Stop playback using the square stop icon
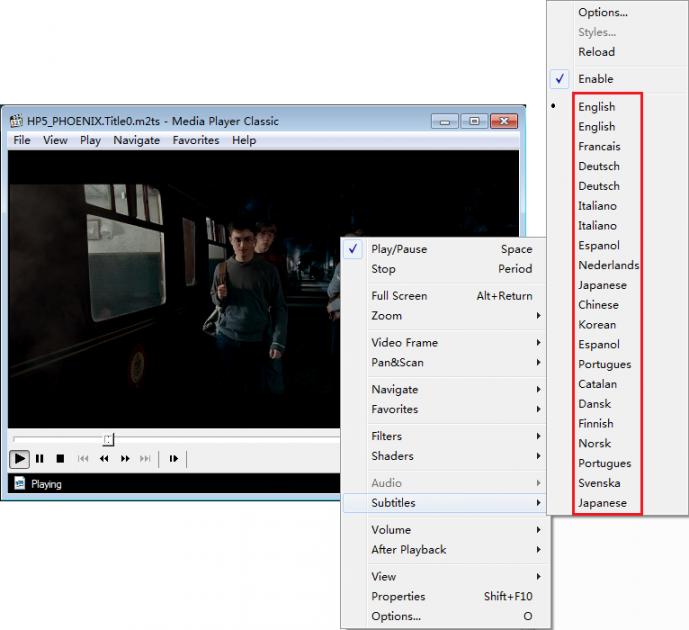 pos(60,459)
